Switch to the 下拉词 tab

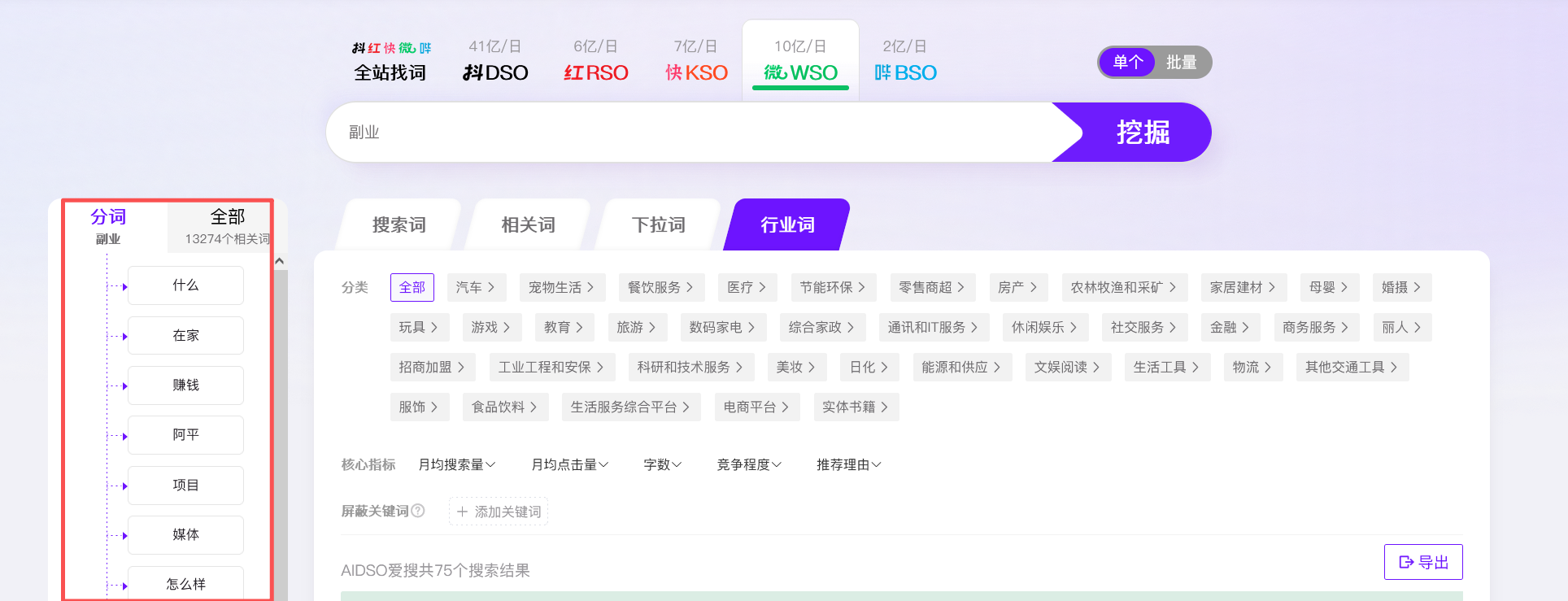click(658, 225)
